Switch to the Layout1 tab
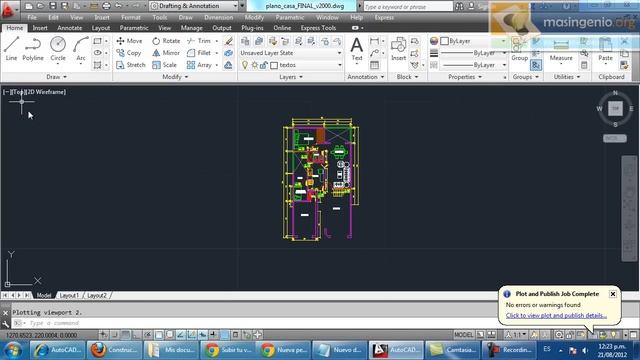This screenshot has width=640, height=360. 69,295
